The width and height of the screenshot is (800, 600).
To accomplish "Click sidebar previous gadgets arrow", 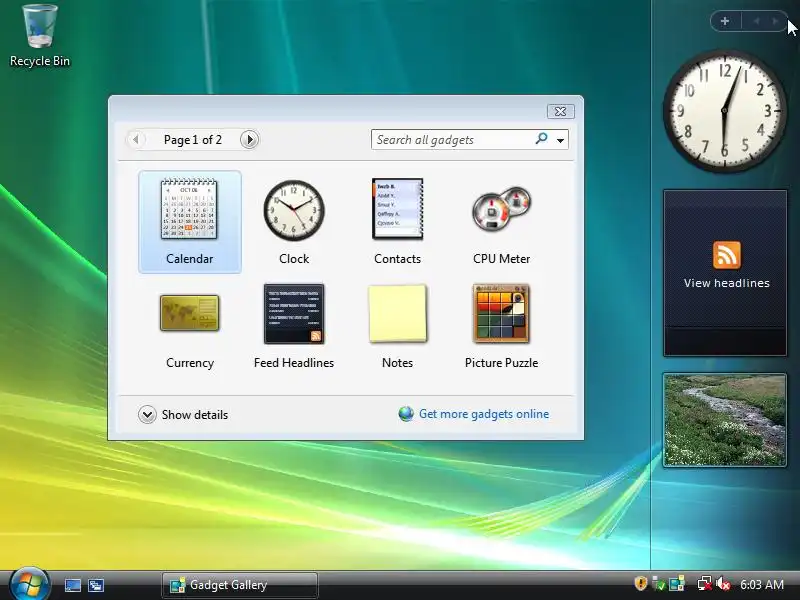I will [756, 21].
